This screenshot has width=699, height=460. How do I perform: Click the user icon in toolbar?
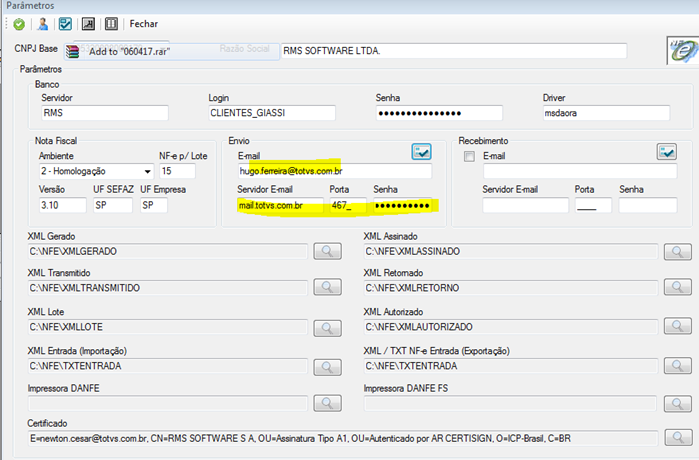point(43,24)
